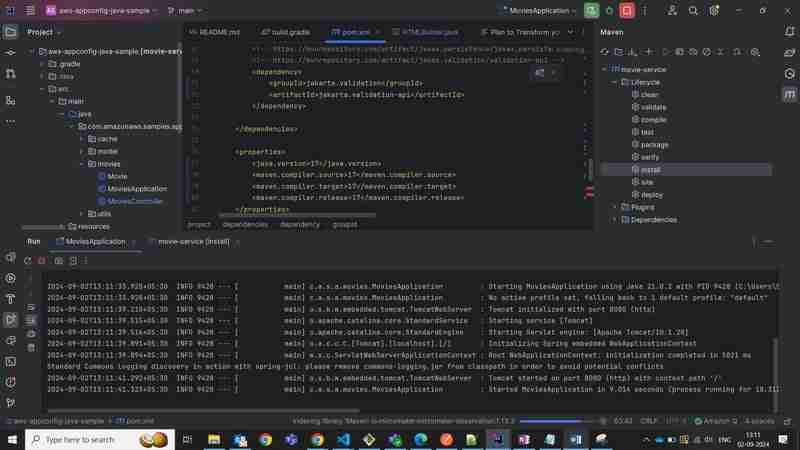Open the main hamburger menu
Screen dimensions: 800x450
(x=30, y=10)
